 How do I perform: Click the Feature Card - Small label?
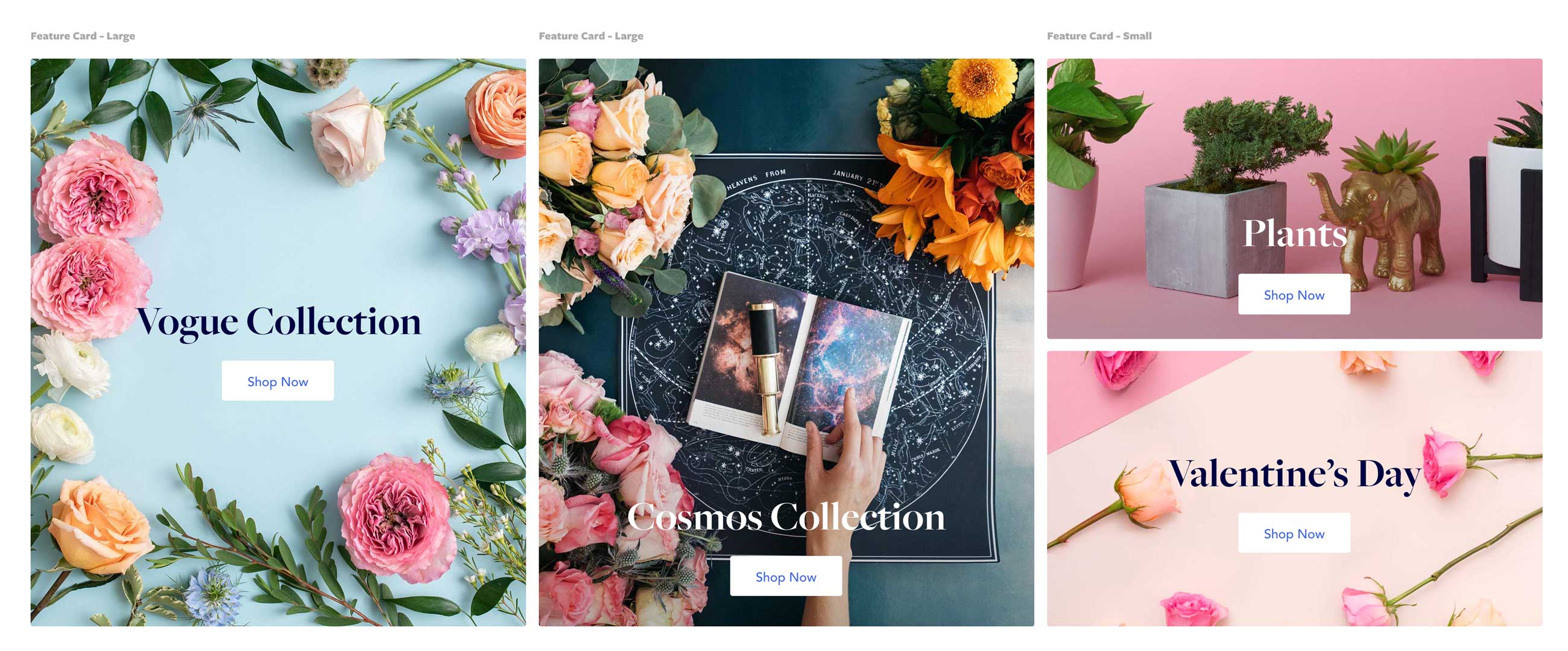click(x=1099, y=36)
